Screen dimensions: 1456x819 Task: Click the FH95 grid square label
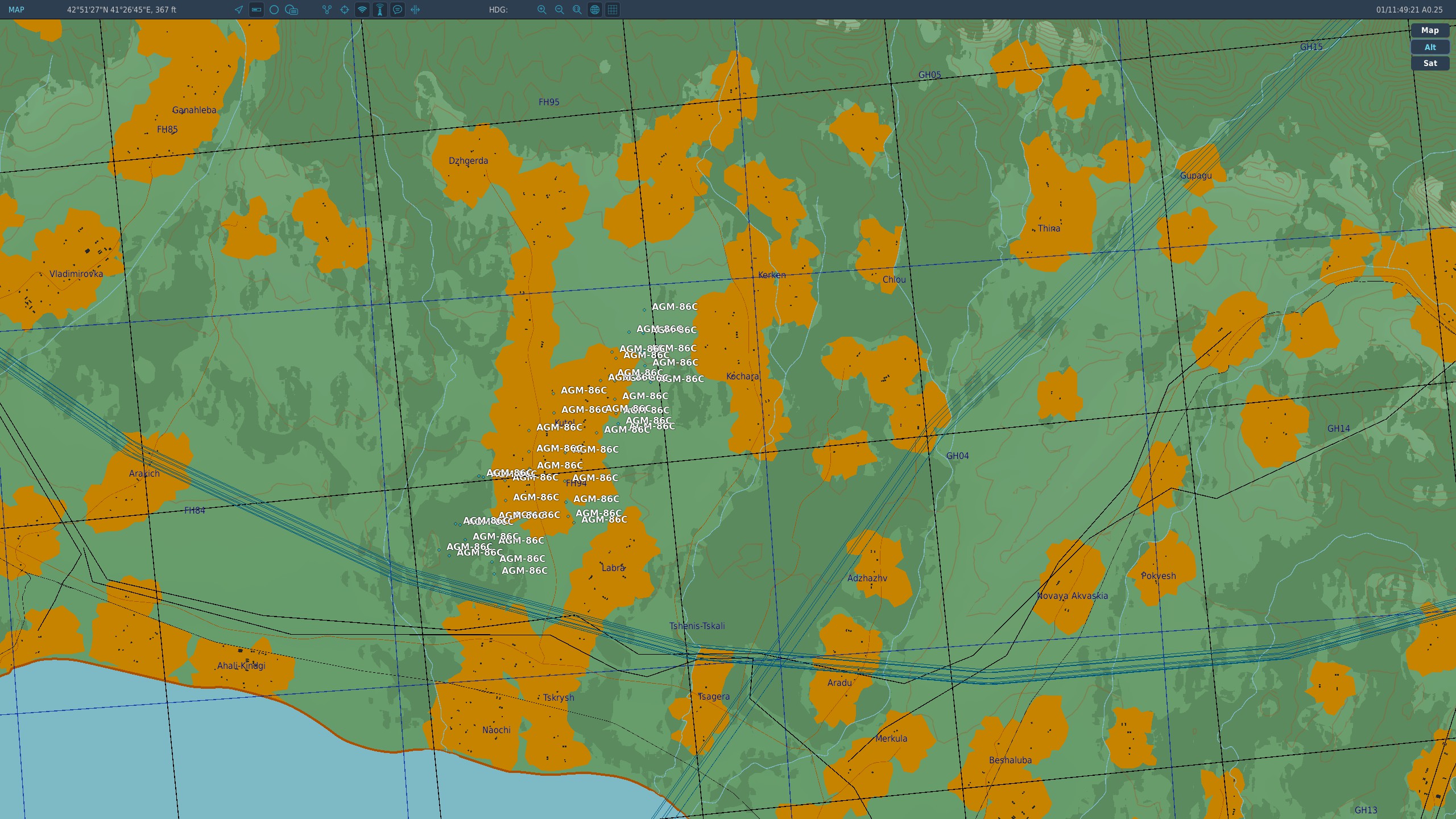[549, 102]
